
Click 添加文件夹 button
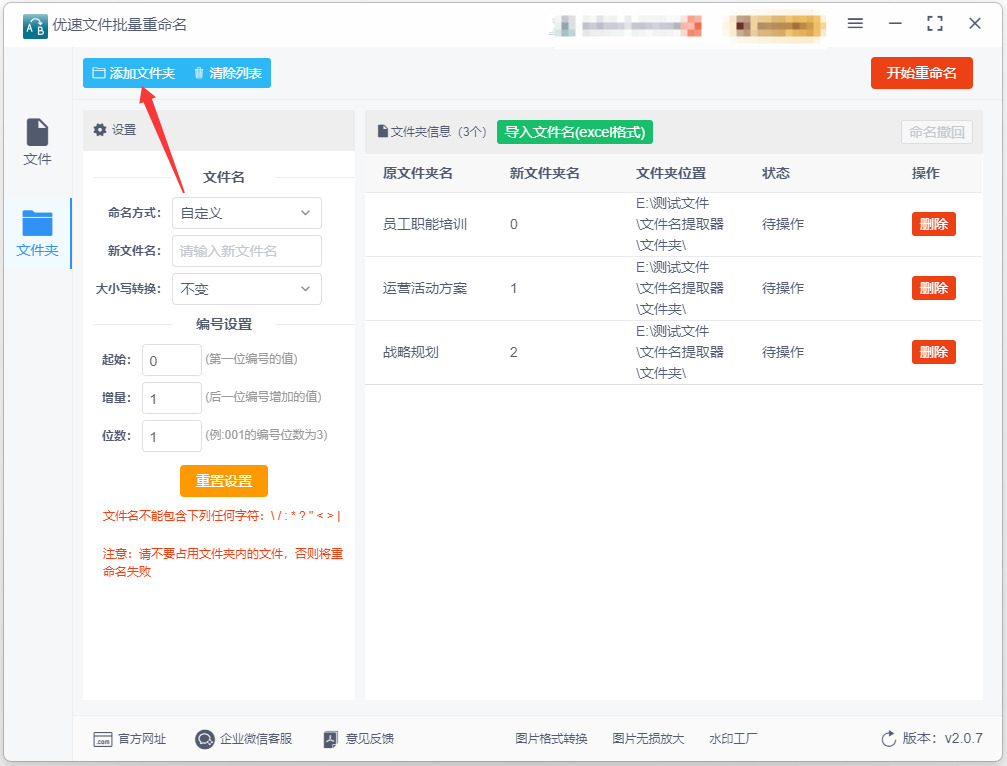[134, 73]
